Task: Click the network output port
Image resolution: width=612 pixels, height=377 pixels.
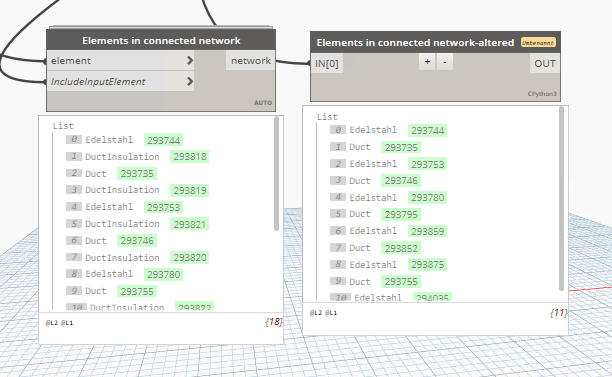Action: coord(250,61)
